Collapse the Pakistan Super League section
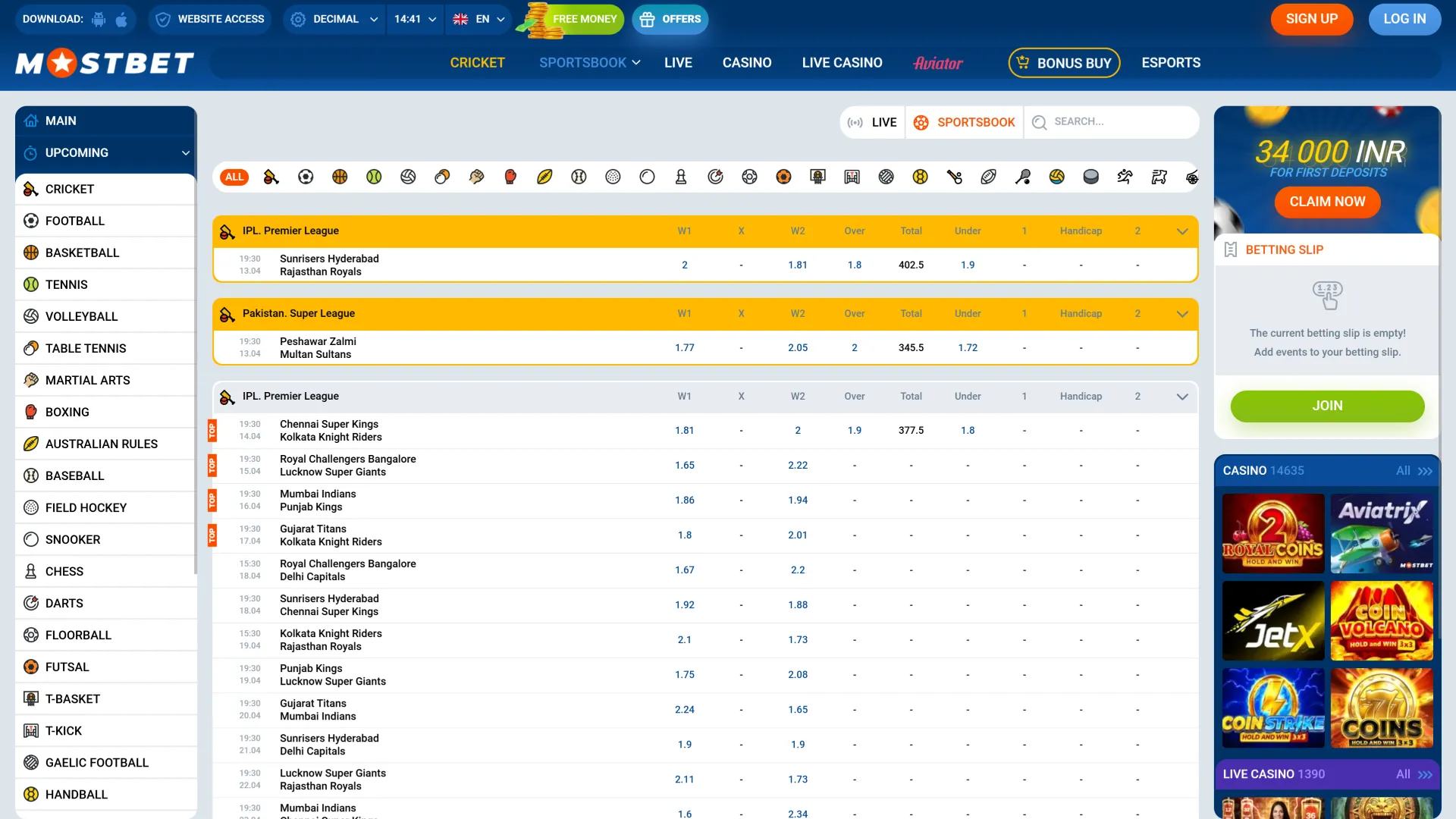 pos(1181,314)
